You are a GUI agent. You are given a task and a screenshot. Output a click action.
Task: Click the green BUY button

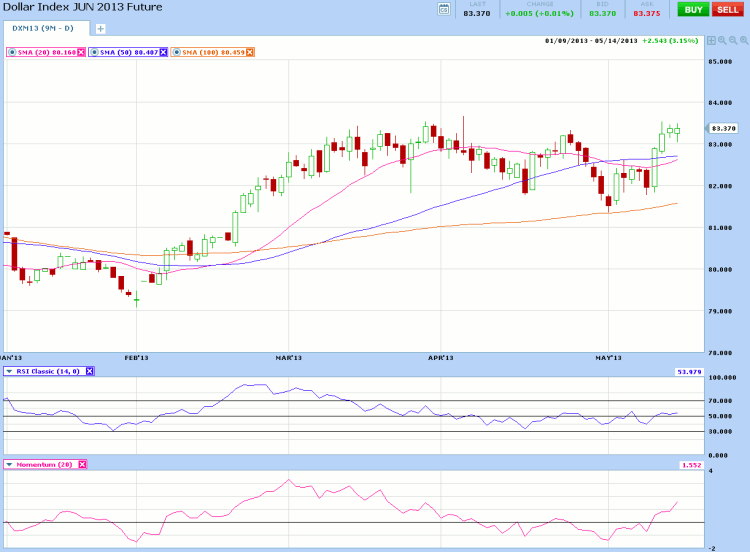[692, 9]
